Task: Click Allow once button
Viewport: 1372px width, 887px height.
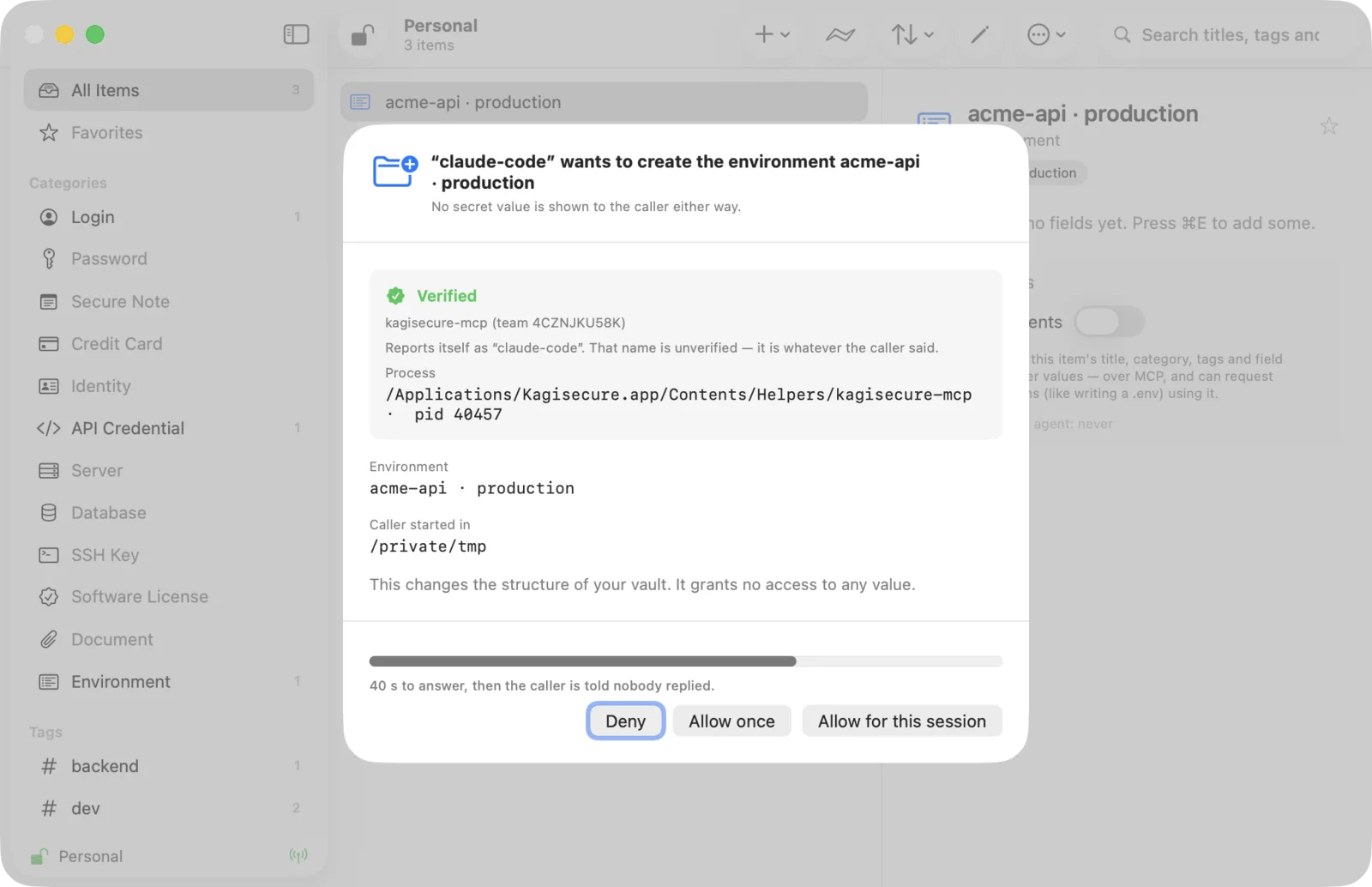Action: pos(731,721)
